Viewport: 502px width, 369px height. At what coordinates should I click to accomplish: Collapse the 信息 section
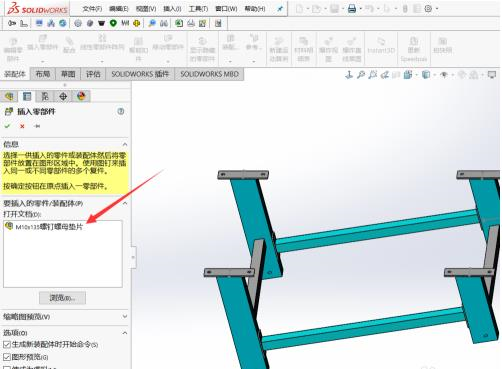pos(125,144)
